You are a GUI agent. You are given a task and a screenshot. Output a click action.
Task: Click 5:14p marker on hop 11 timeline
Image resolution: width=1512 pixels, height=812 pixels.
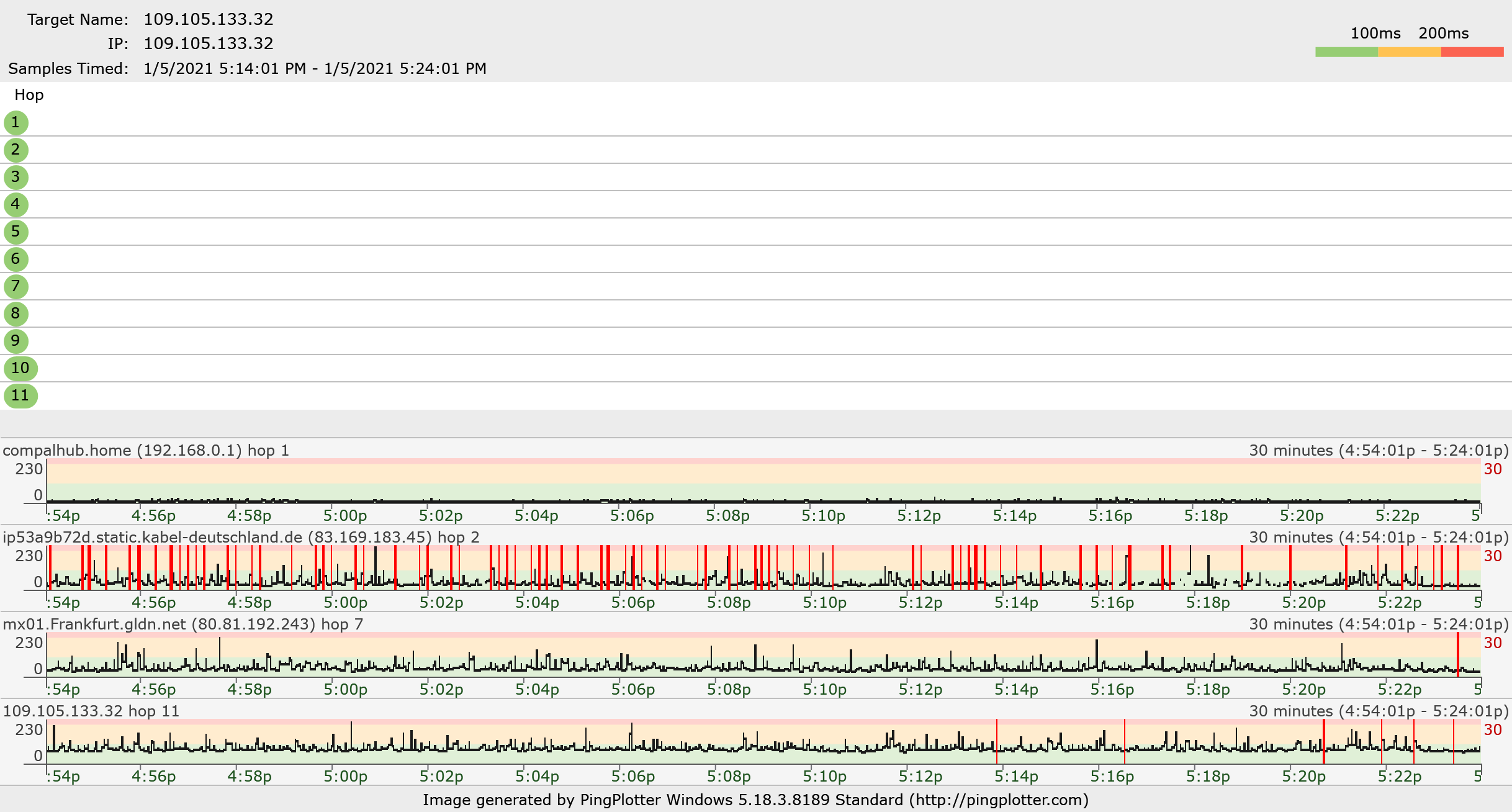click(1016, 777)
